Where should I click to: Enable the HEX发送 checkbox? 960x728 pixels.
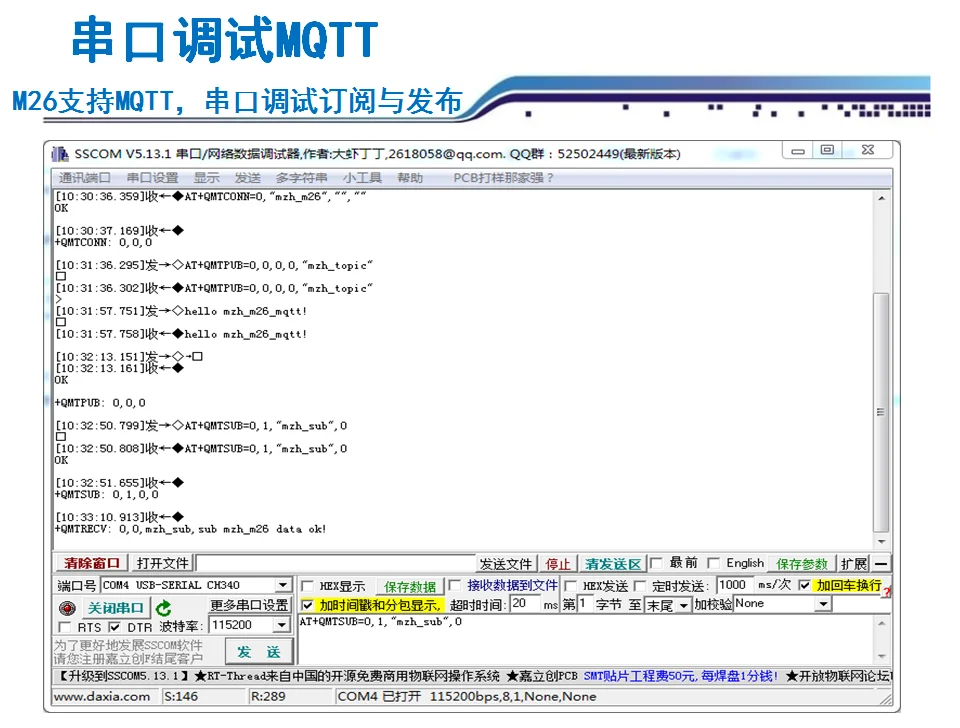pos(571,586)
